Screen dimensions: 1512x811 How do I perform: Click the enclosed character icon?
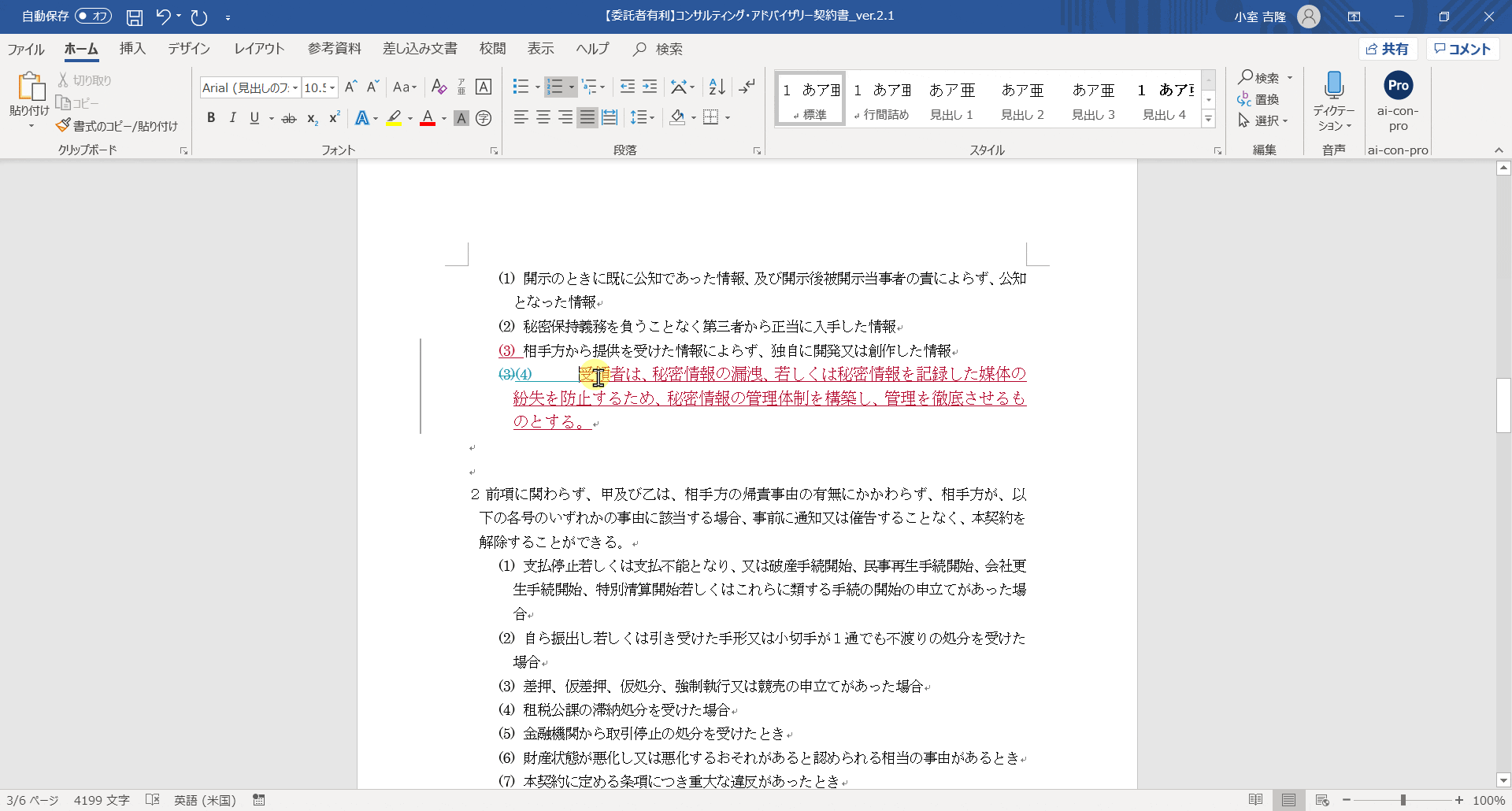click(484, 118)
